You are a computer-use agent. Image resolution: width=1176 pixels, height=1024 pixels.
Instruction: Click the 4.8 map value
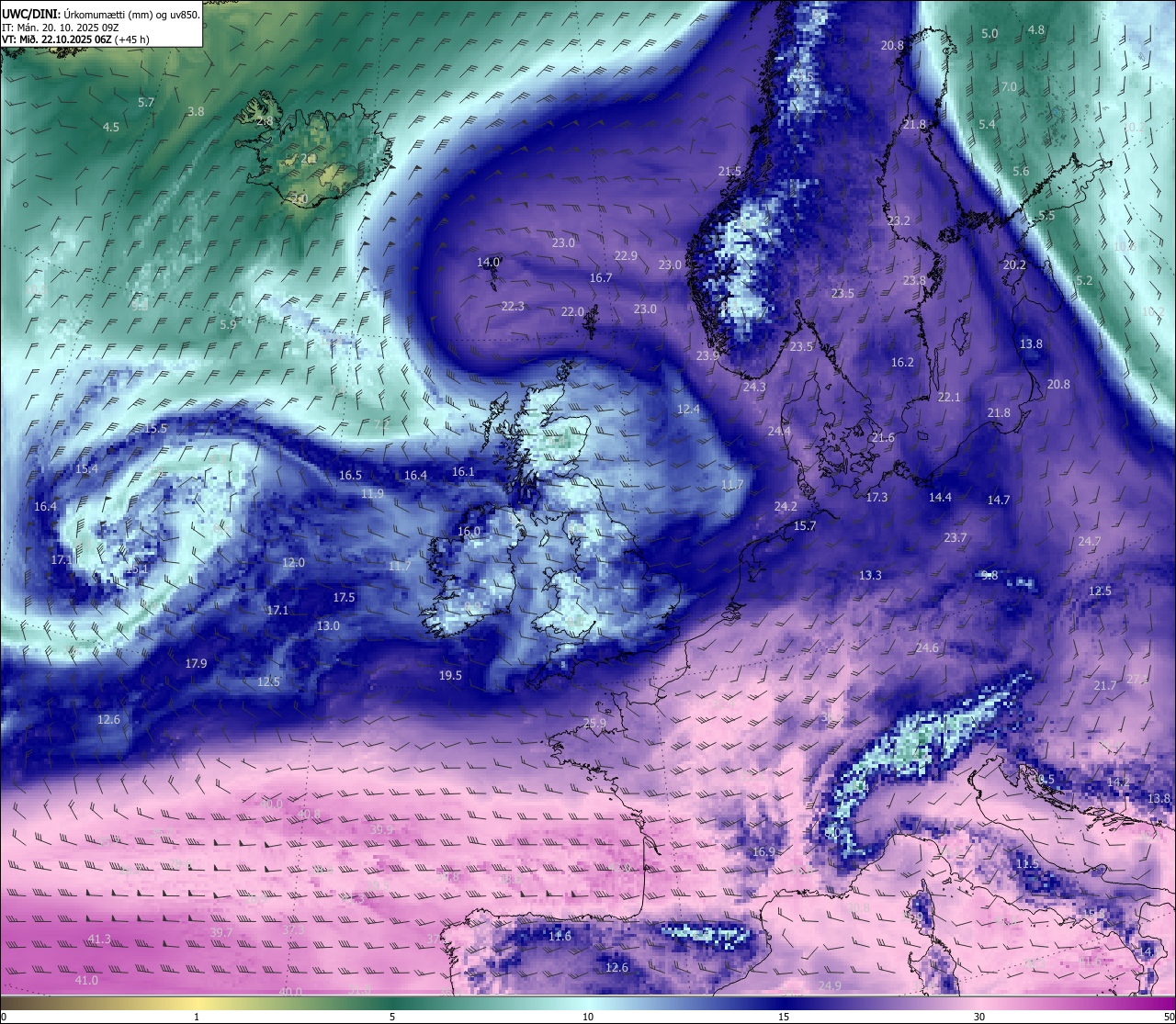(x=1036, y=29)
